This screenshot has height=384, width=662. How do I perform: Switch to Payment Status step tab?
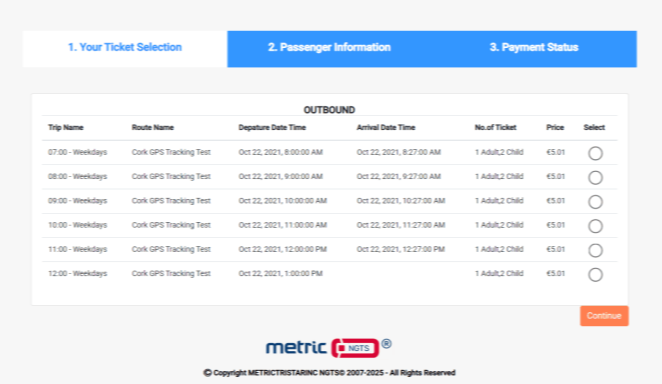[x=534, y=49]
